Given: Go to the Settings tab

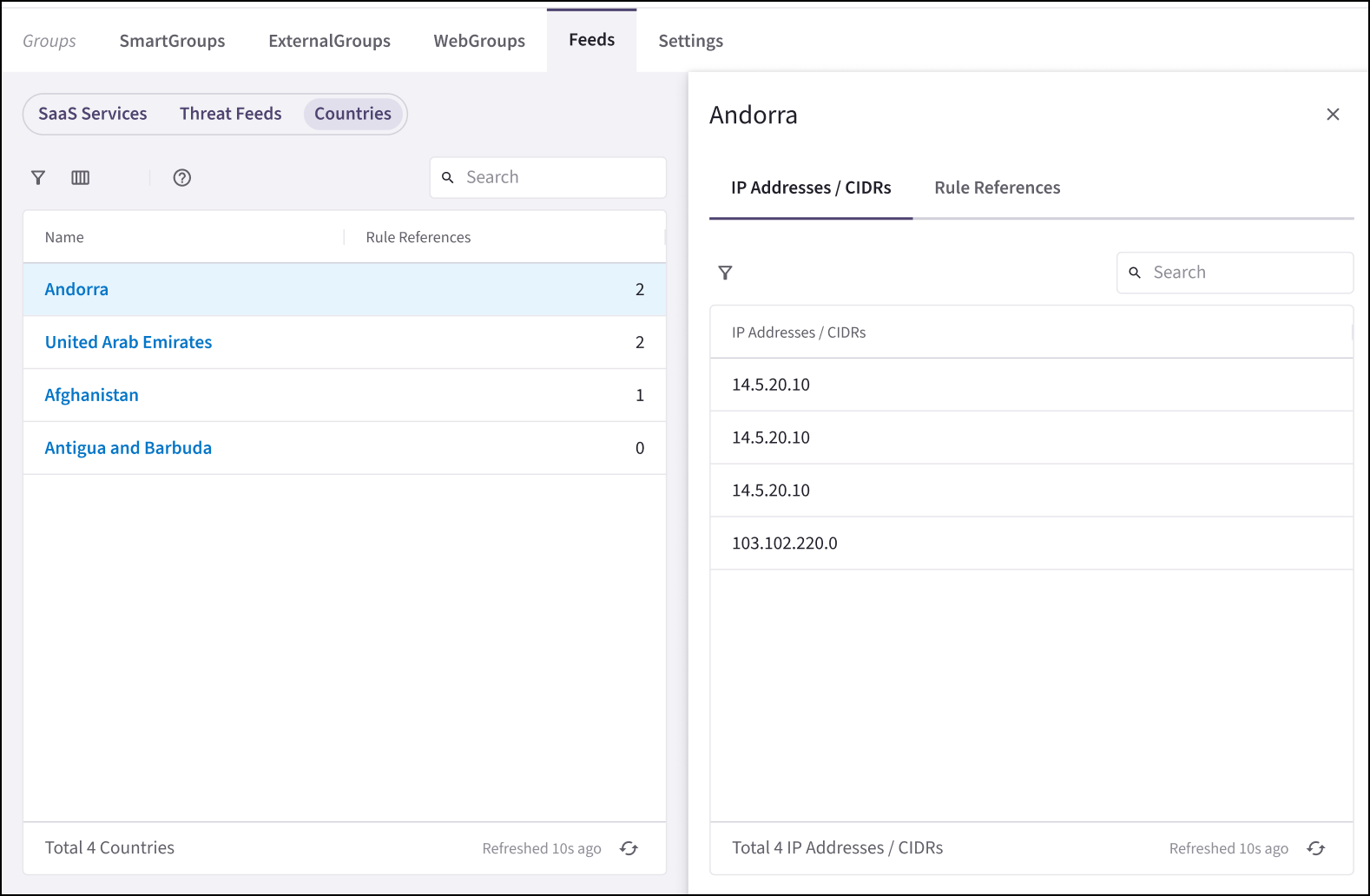Looking at the screenshot, I should pyautogui.click(x=690, y=41).
